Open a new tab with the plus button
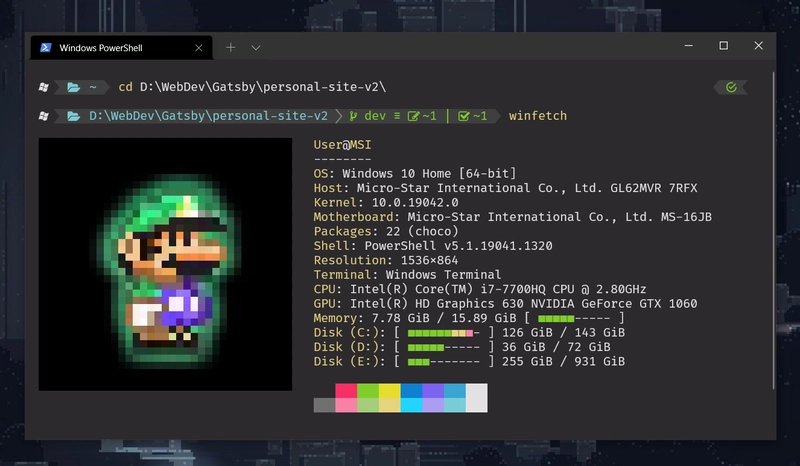 231,47
